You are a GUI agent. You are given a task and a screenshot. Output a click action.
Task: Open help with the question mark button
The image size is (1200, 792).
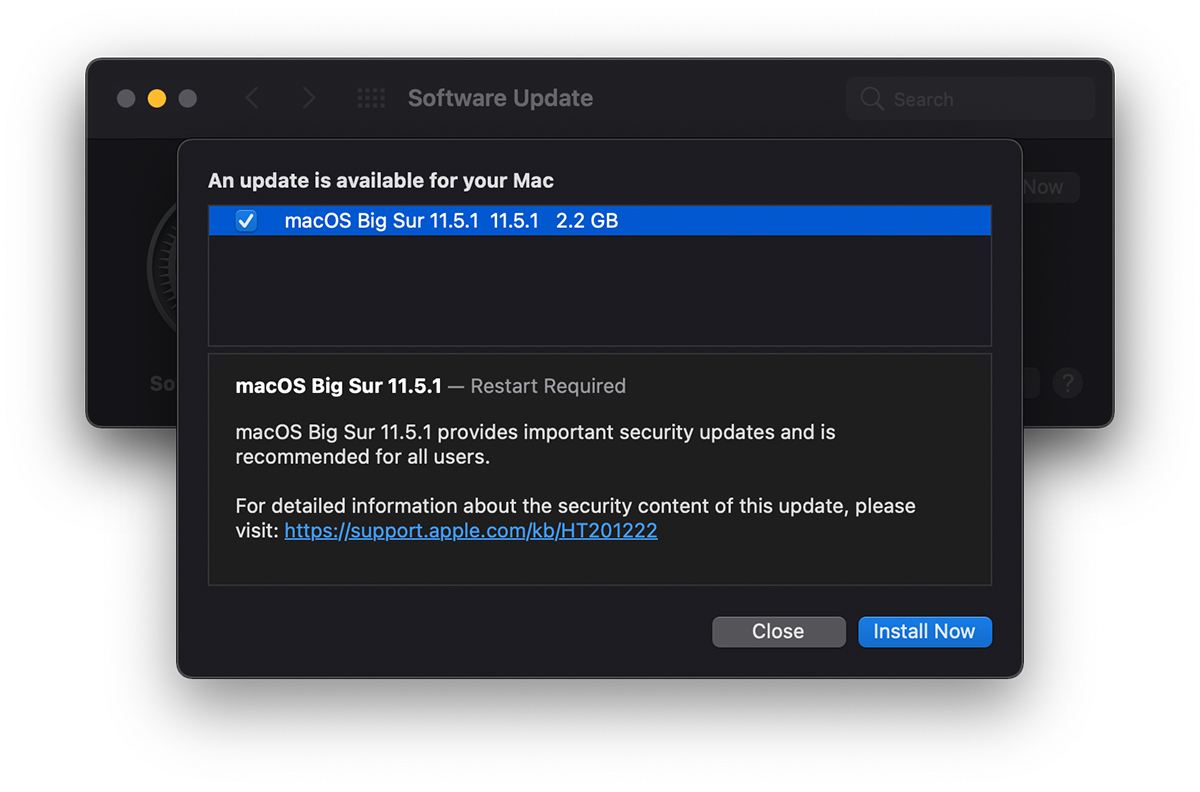[1068, 382]
